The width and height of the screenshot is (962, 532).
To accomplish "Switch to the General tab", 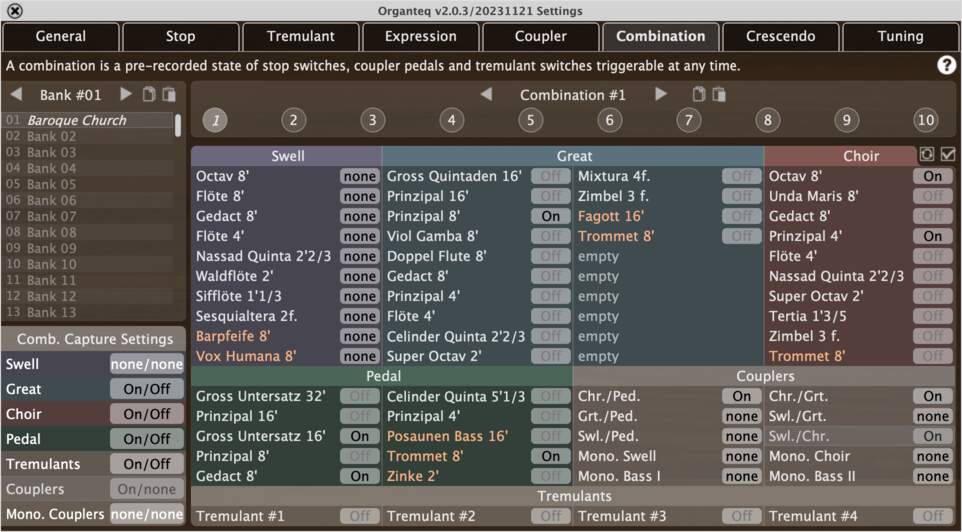I will pos(61,36).
